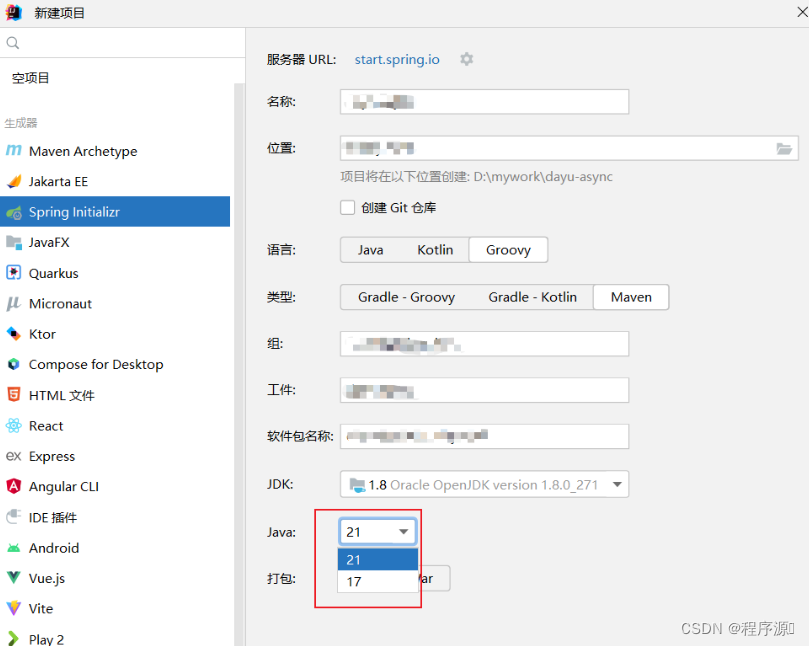This screenshot has height=646, width=809.
Task: Select Jakarta EE generator
Action: [x=115, y=181]
